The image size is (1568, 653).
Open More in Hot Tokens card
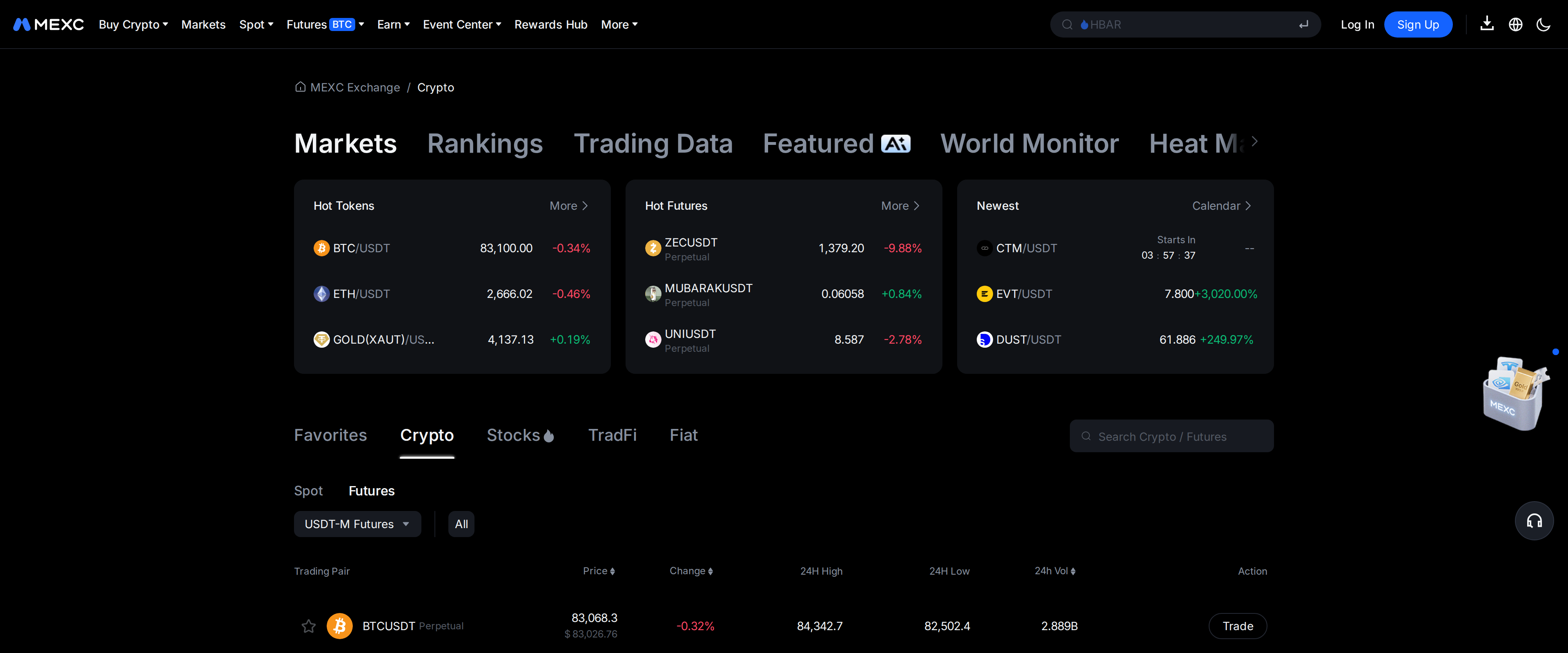click(568, 206)
